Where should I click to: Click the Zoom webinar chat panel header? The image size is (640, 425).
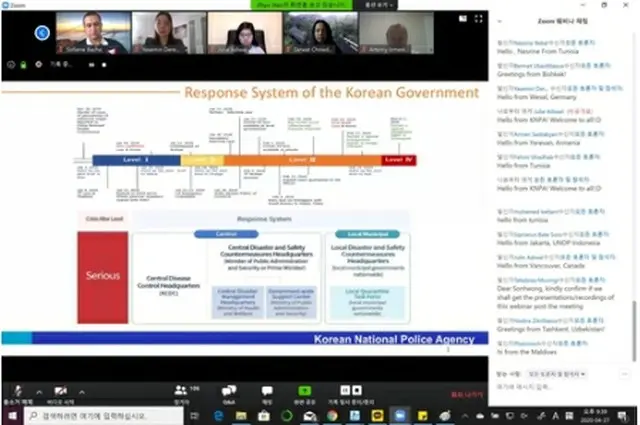pos(563,19)
